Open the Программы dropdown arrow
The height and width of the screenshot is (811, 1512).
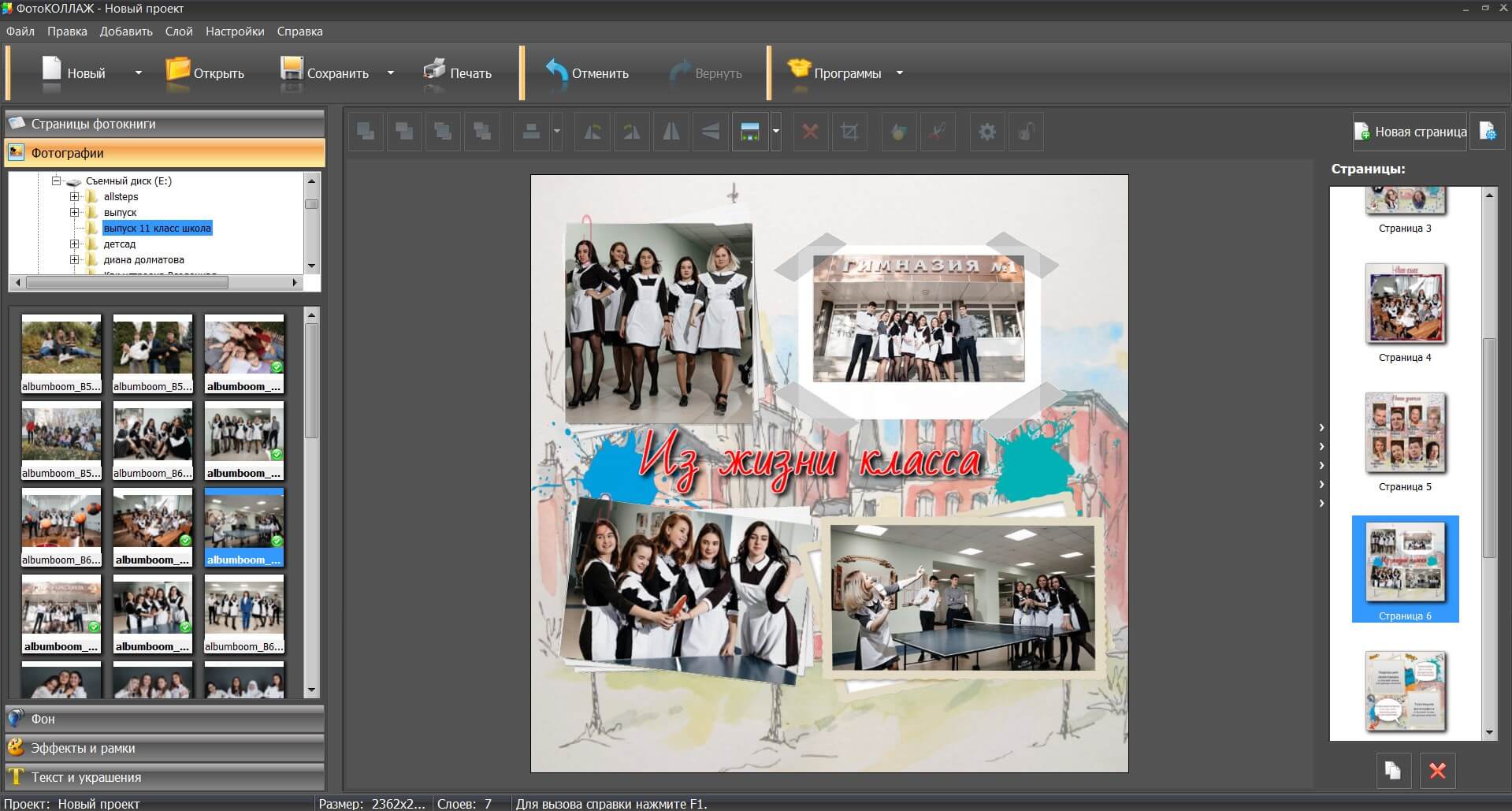point(900,73)
